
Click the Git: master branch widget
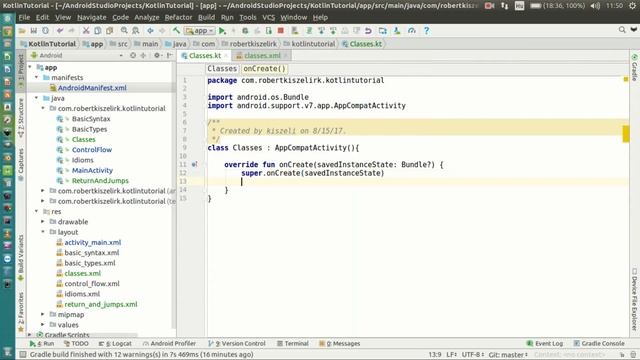click(x=508, y=355)
